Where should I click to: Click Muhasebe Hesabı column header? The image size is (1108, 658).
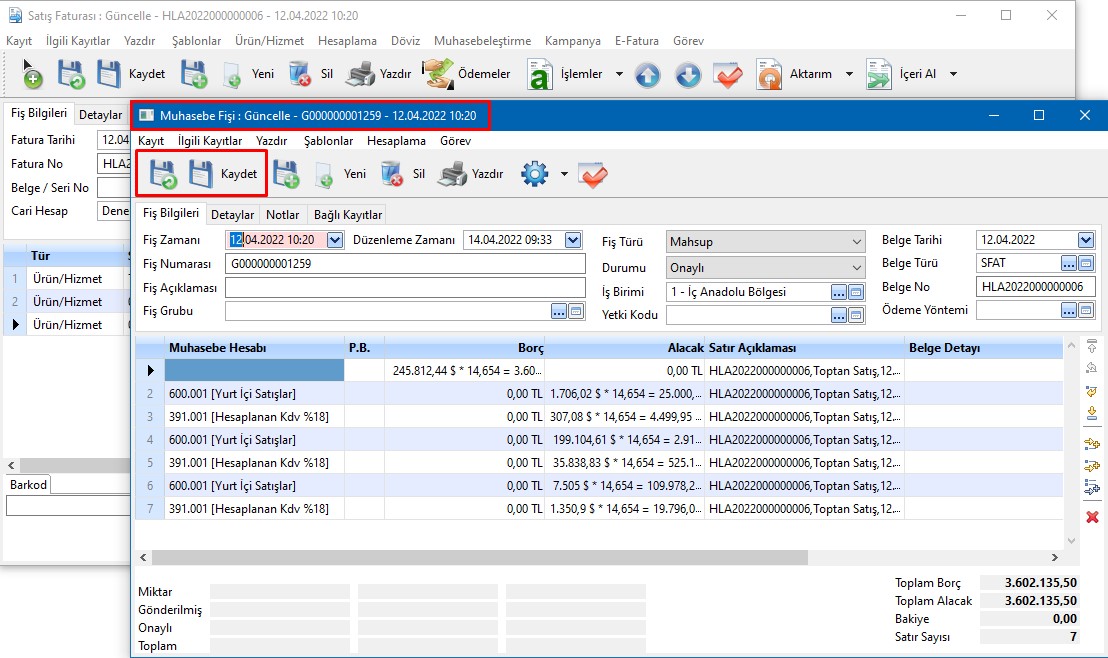click(x=254, y=348)
